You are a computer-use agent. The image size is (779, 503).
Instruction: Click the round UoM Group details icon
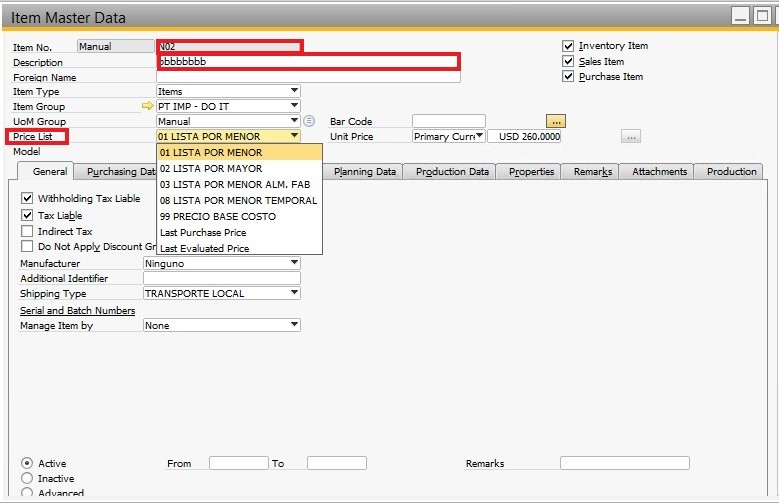pos(309,121)
